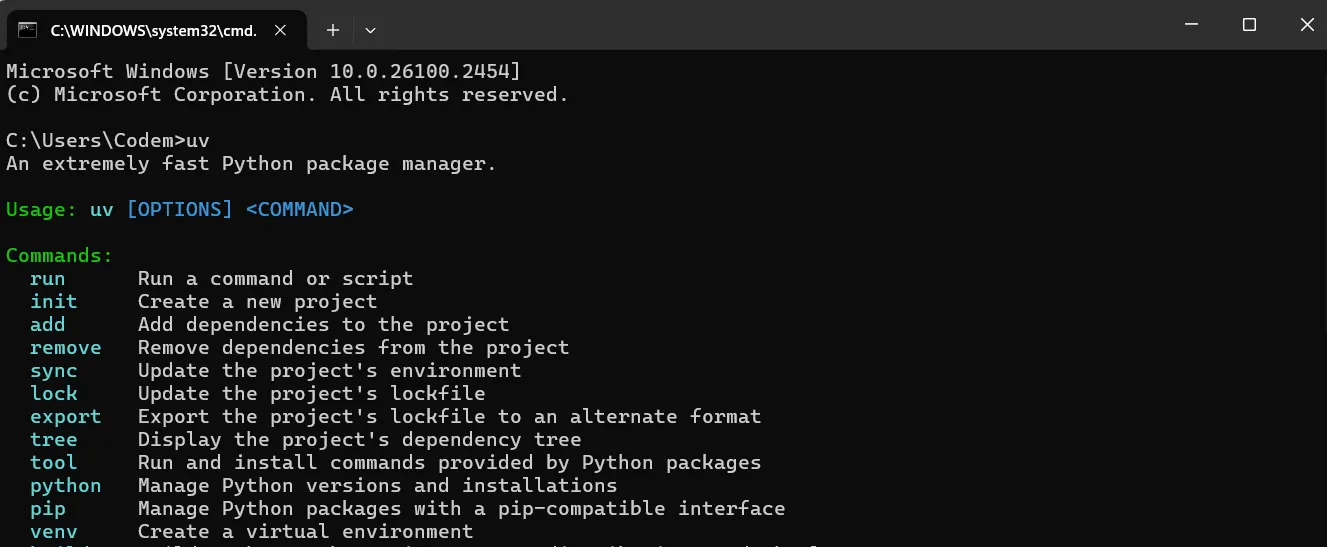Click the "init" command name

[54, 301]
